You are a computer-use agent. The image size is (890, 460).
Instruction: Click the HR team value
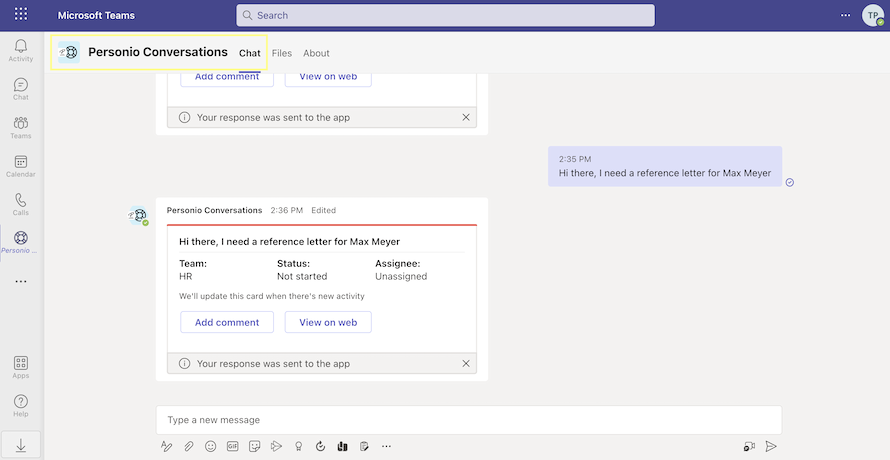[186, 277]
